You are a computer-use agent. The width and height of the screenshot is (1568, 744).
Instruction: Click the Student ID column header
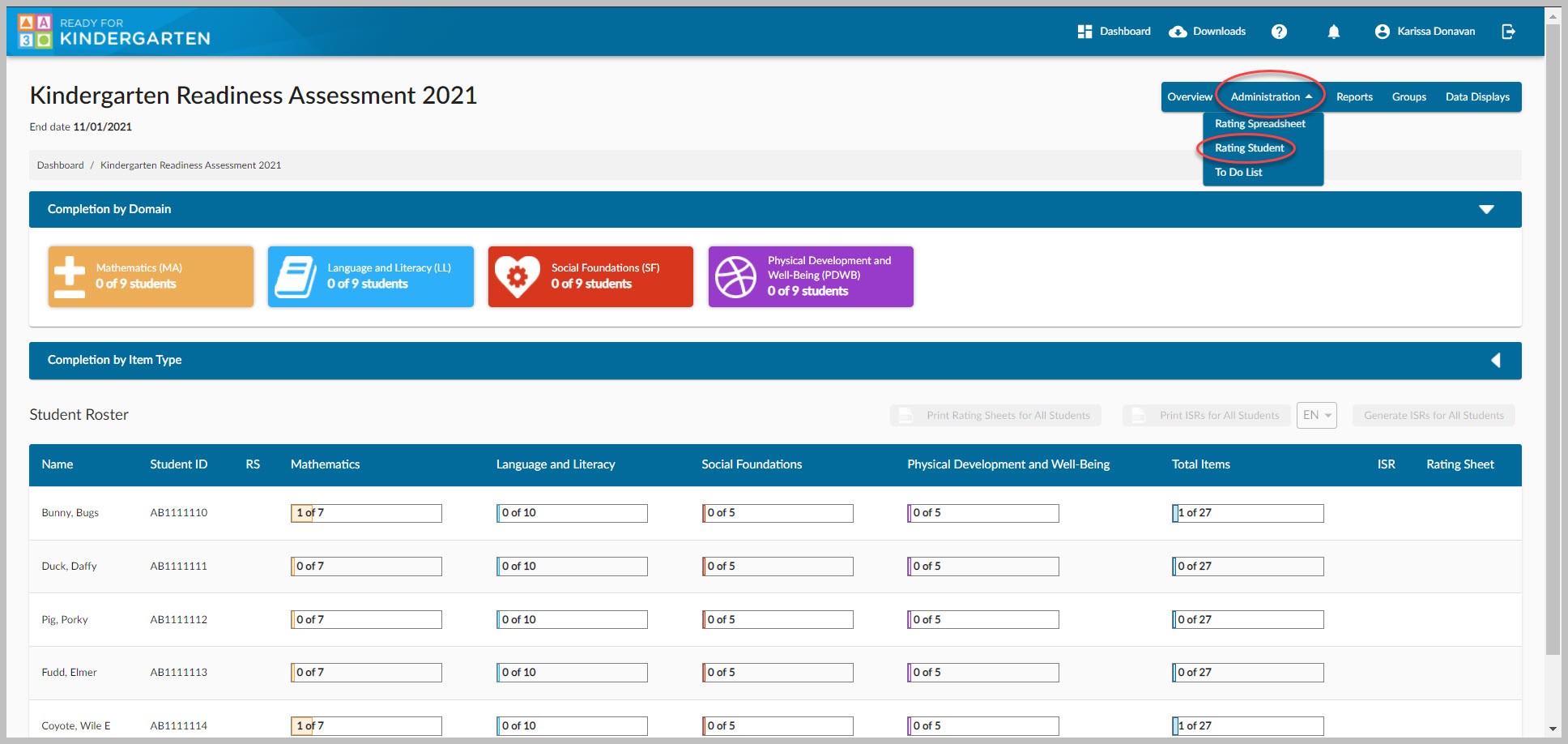coord(178,464)
